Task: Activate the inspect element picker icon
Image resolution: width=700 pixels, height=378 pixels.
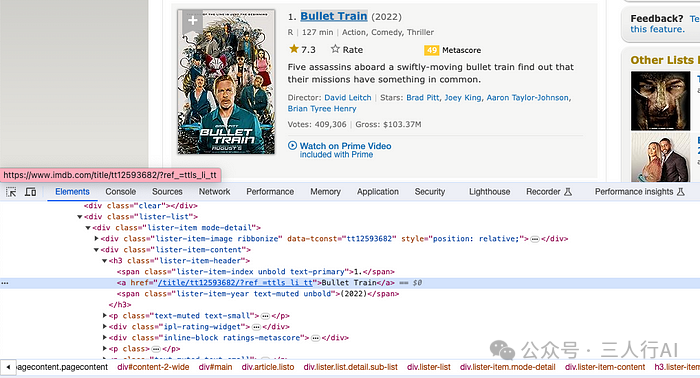Action: click(11, 192)
